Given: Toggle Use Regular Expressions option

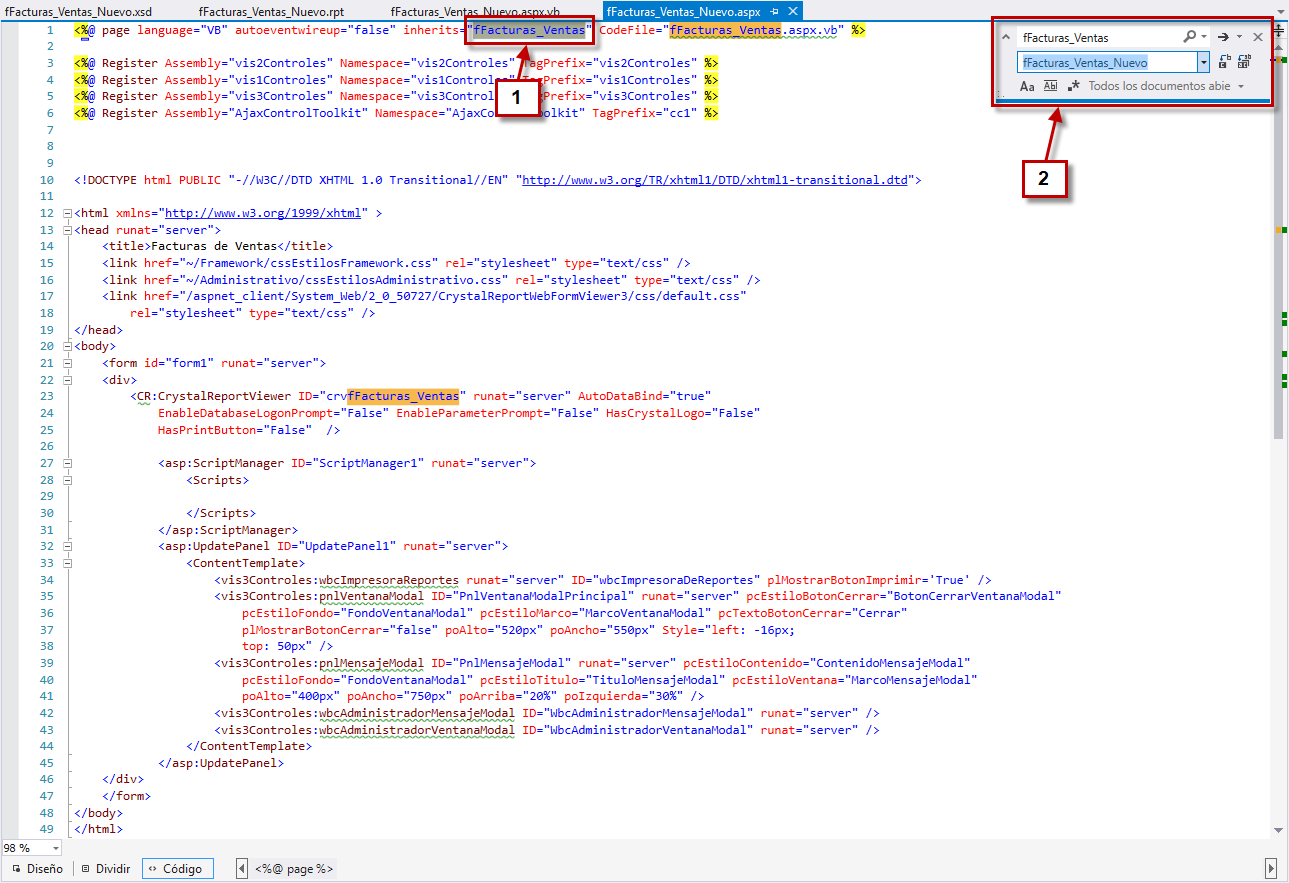Looking at the screenshot, I should coord(1073,87).
